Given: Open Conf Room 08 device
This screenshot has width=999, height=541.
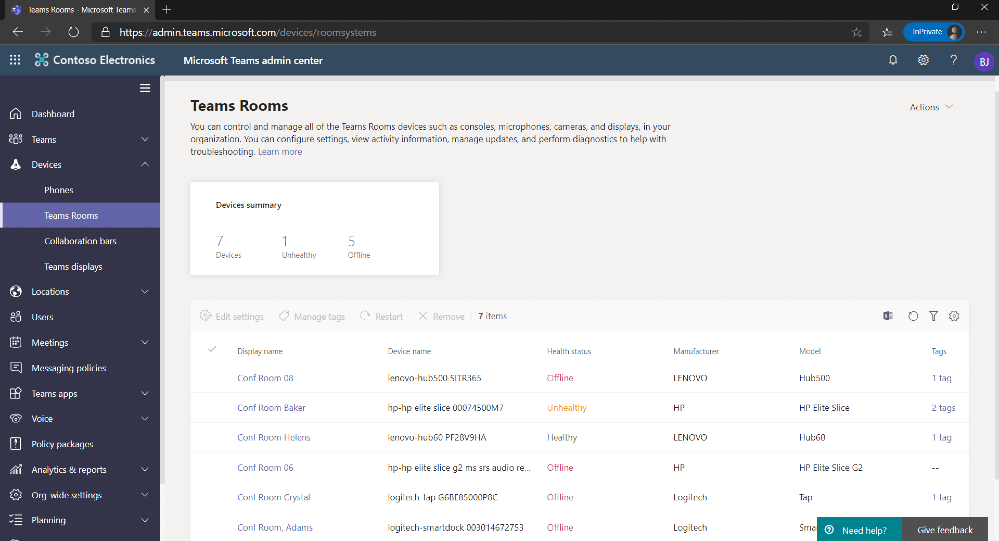Looking at the screenshot, I should pos(265,378).
